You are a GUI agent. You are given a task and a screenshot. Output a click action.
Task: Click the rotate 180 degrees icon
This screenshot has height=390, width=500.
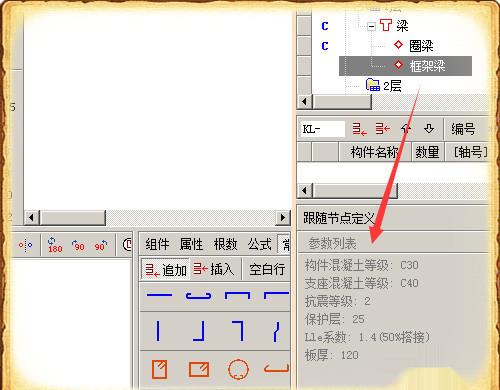pyautogui.click(x=54, y=245)
